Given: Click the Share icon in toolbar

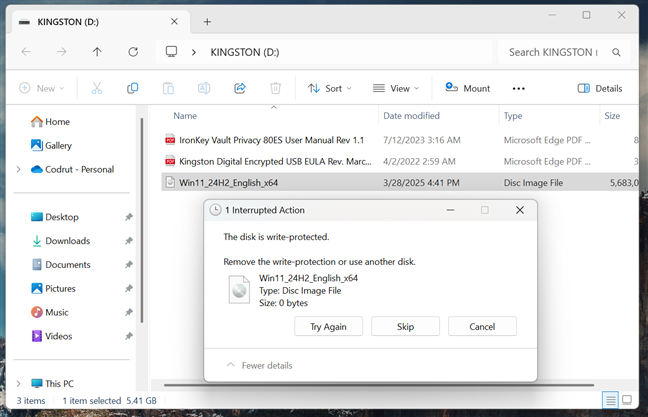Looking at the screenshot, I should (x=240, y=88).
